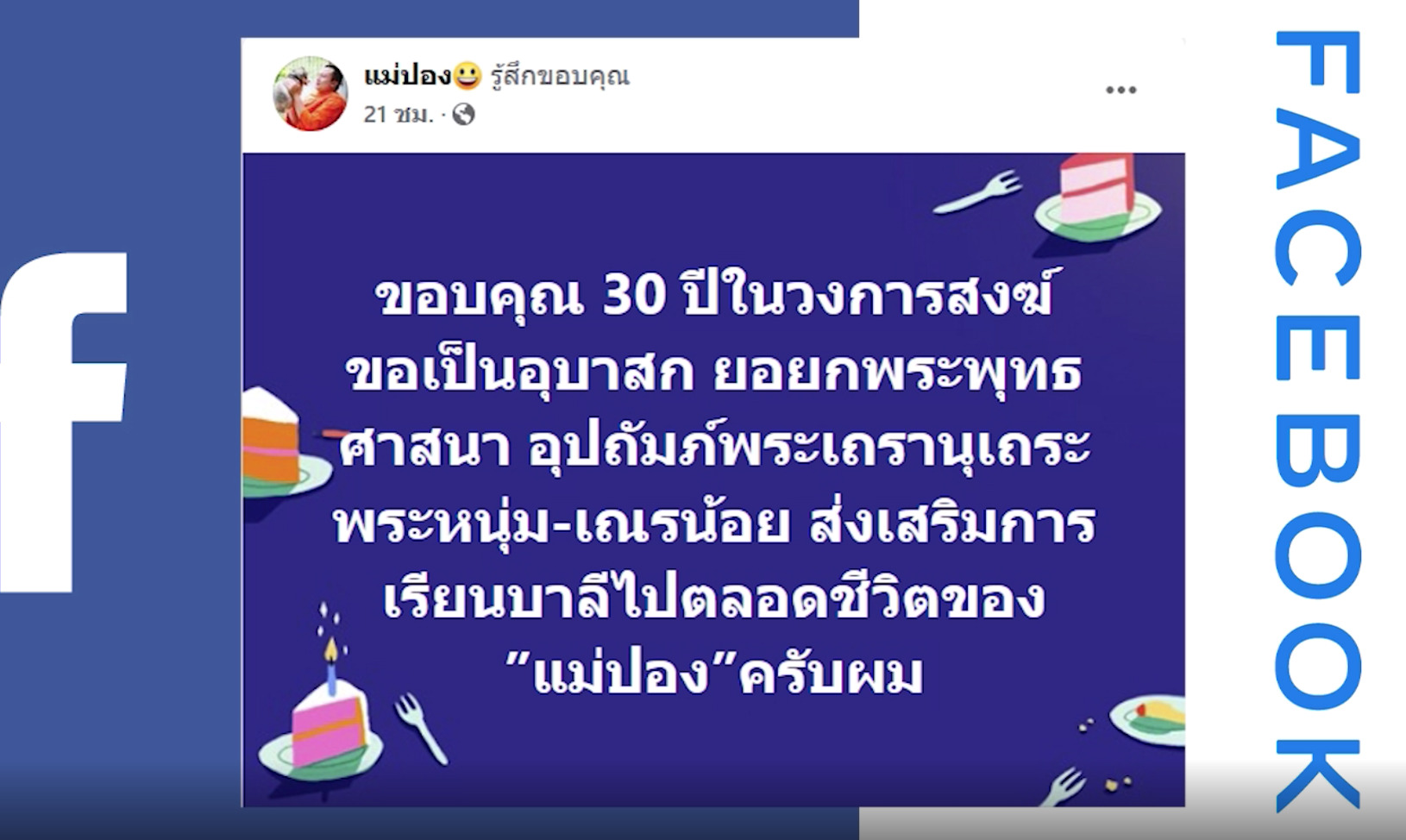
Task: Click the orange cake slice on left edge
Action: [x=279, y=443]
